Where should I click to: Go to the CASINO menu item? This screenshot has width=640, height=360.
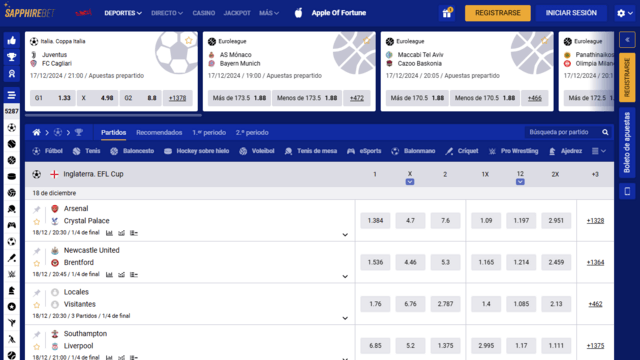(204, 13)
